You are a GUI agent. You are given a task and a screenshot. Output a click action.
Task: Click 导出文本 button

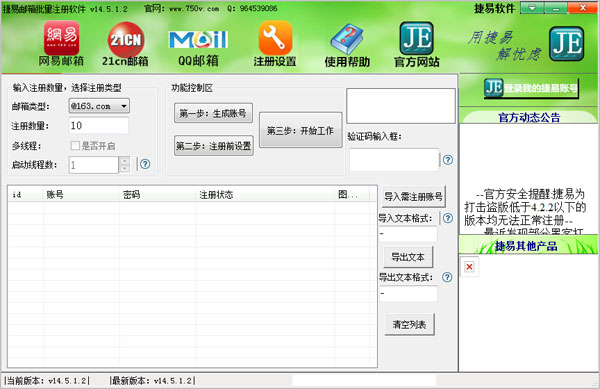(408, 257)
